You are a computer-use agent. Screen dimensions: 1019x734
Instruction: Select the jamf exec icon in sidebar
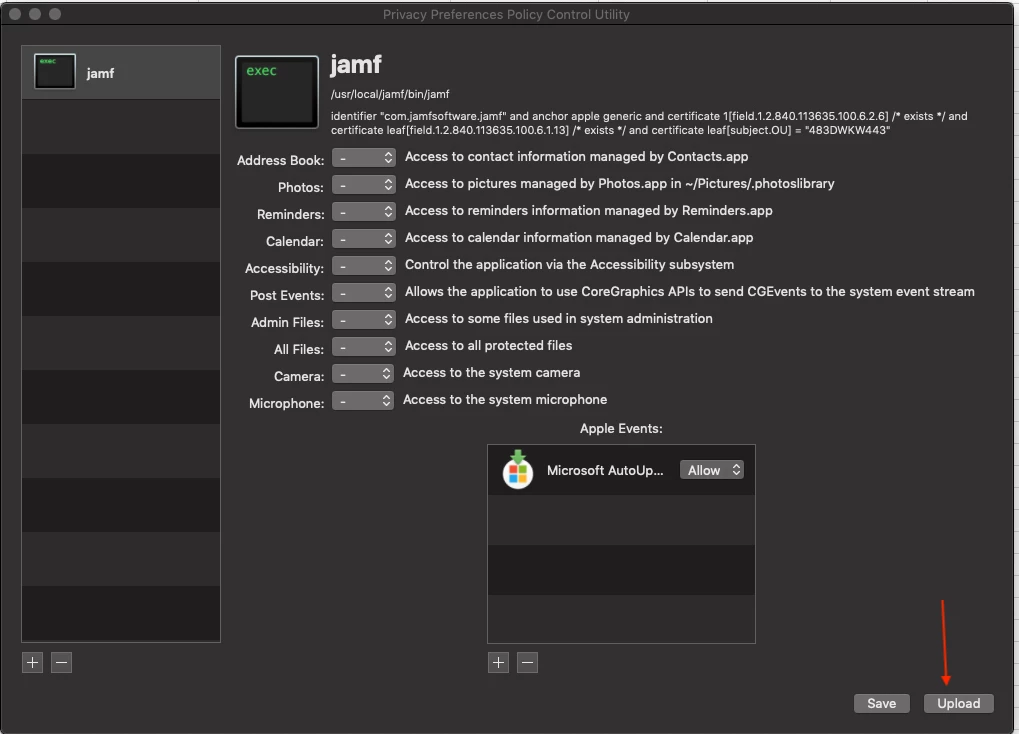[x=55, y=72]
